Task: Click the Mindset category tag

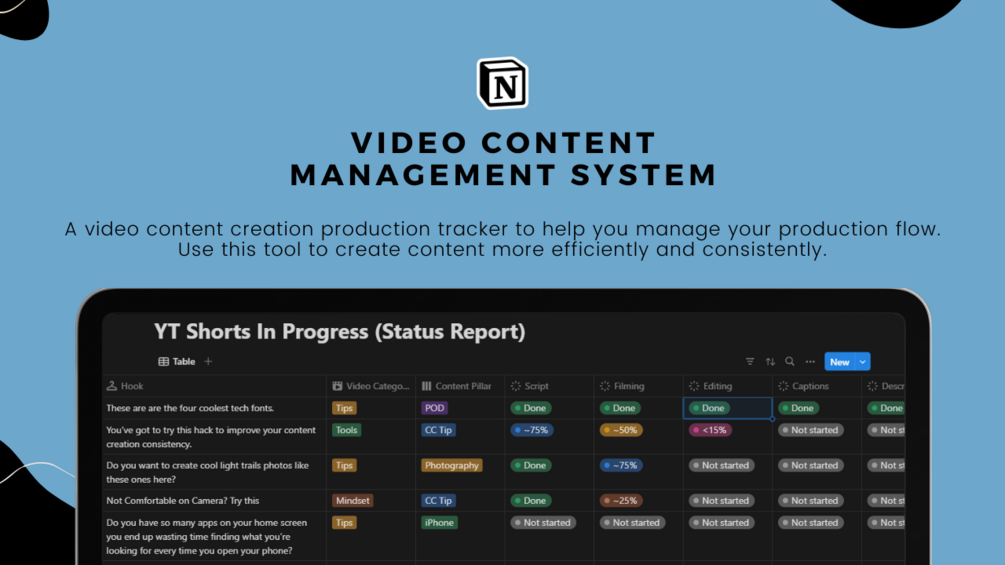Action: pyautogui.click(x=353, y=500)
